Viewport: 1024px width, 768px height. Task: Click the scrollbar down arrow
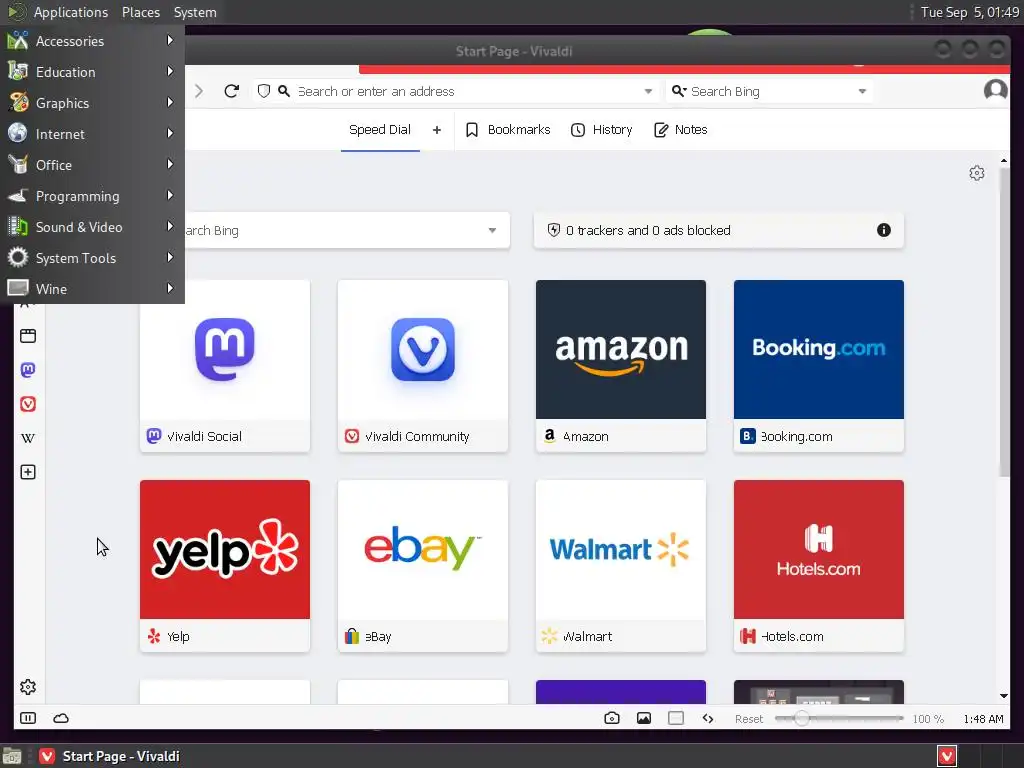click(1004, 696)
